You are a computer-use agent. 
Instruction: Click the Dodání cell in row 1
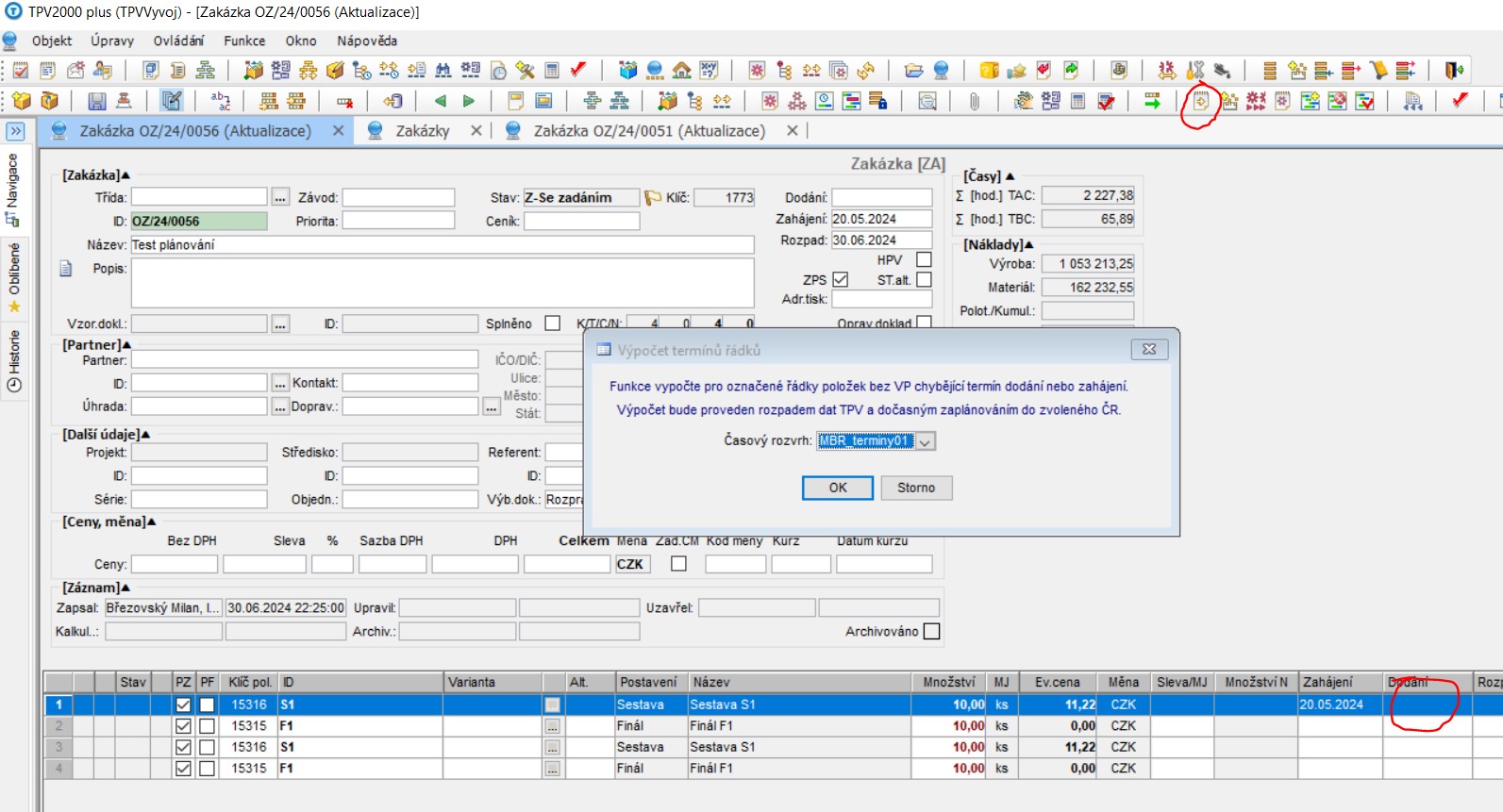click(x=1427, y=704)
